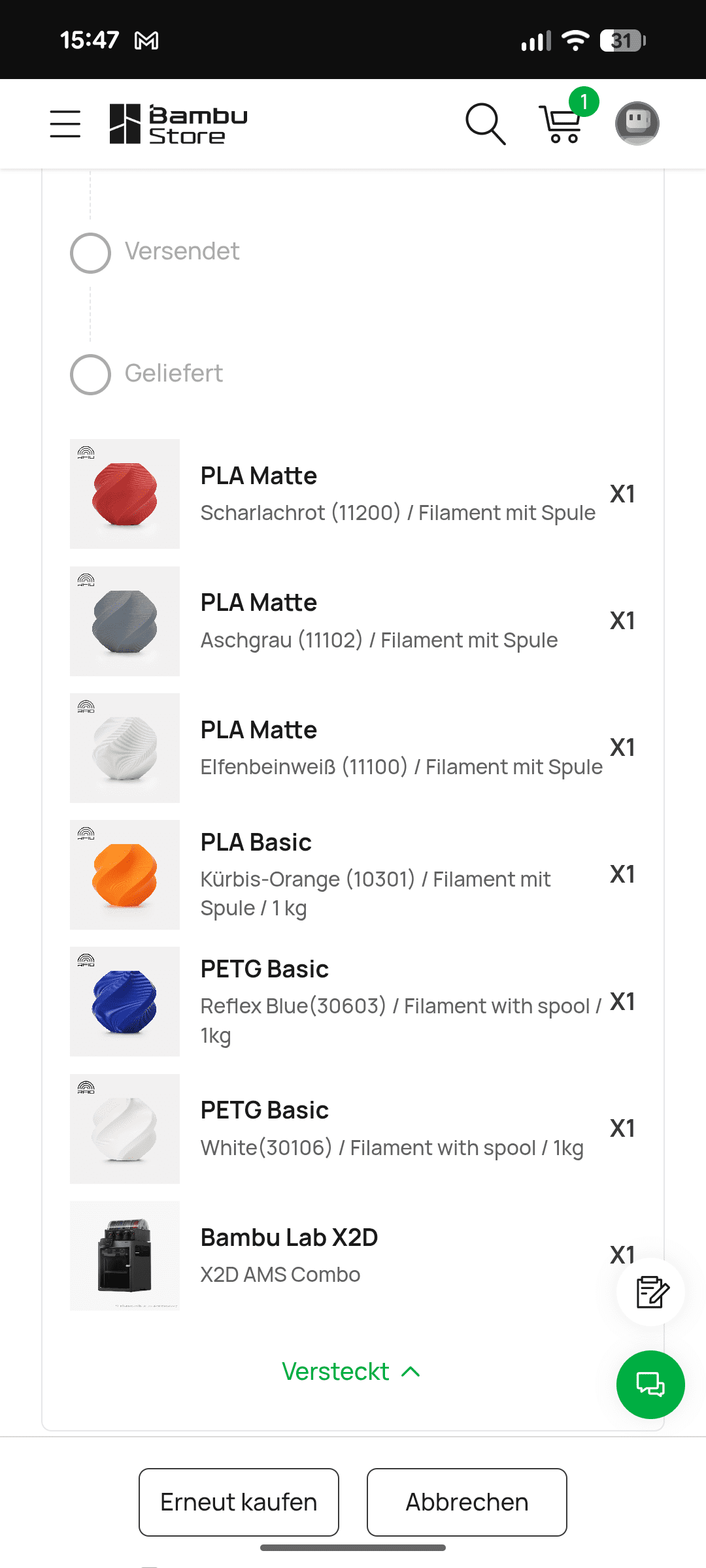Click the chevron next to Versteckt

(411, 1371)
